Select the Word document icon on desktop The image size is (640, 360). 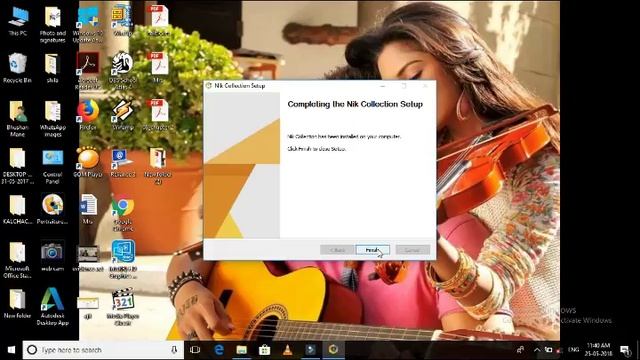tap(88, 209)
